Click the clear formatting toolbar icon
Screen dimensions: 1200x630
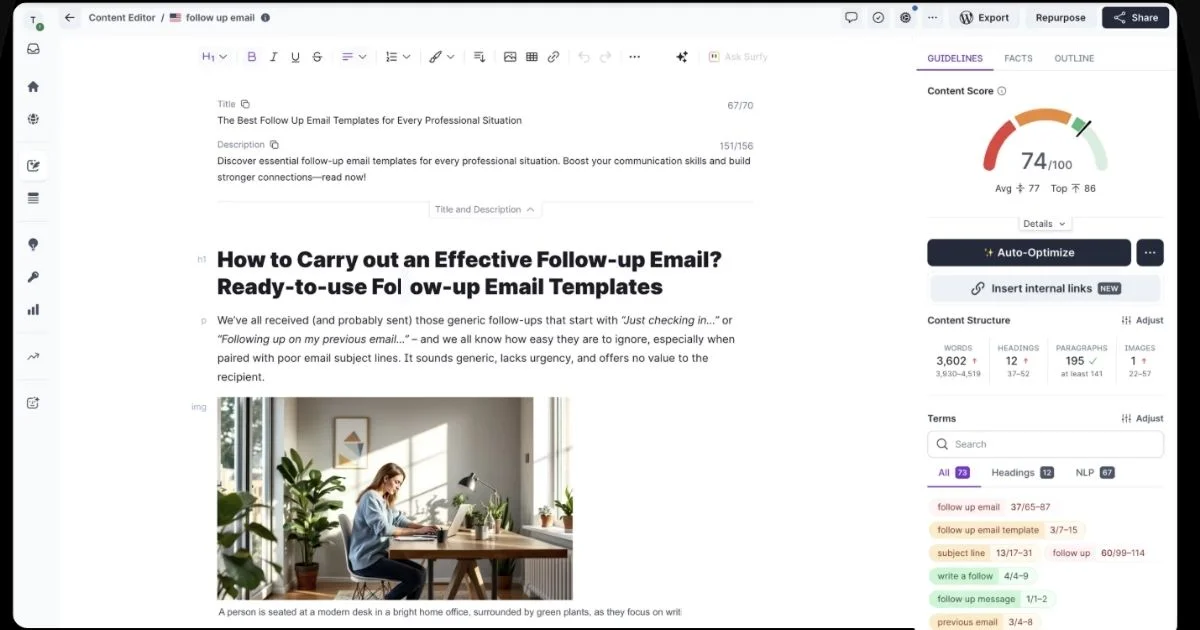479,57
